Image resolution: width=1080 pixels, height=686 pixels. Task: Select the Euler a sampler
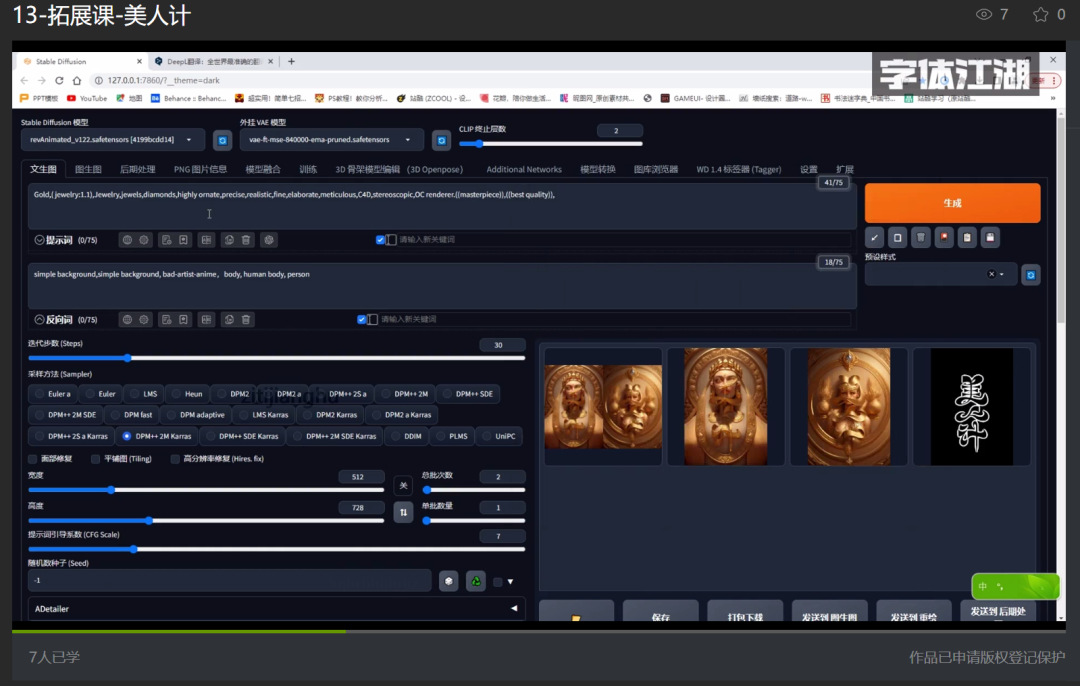pyautogui.click(x=53, y=394)
